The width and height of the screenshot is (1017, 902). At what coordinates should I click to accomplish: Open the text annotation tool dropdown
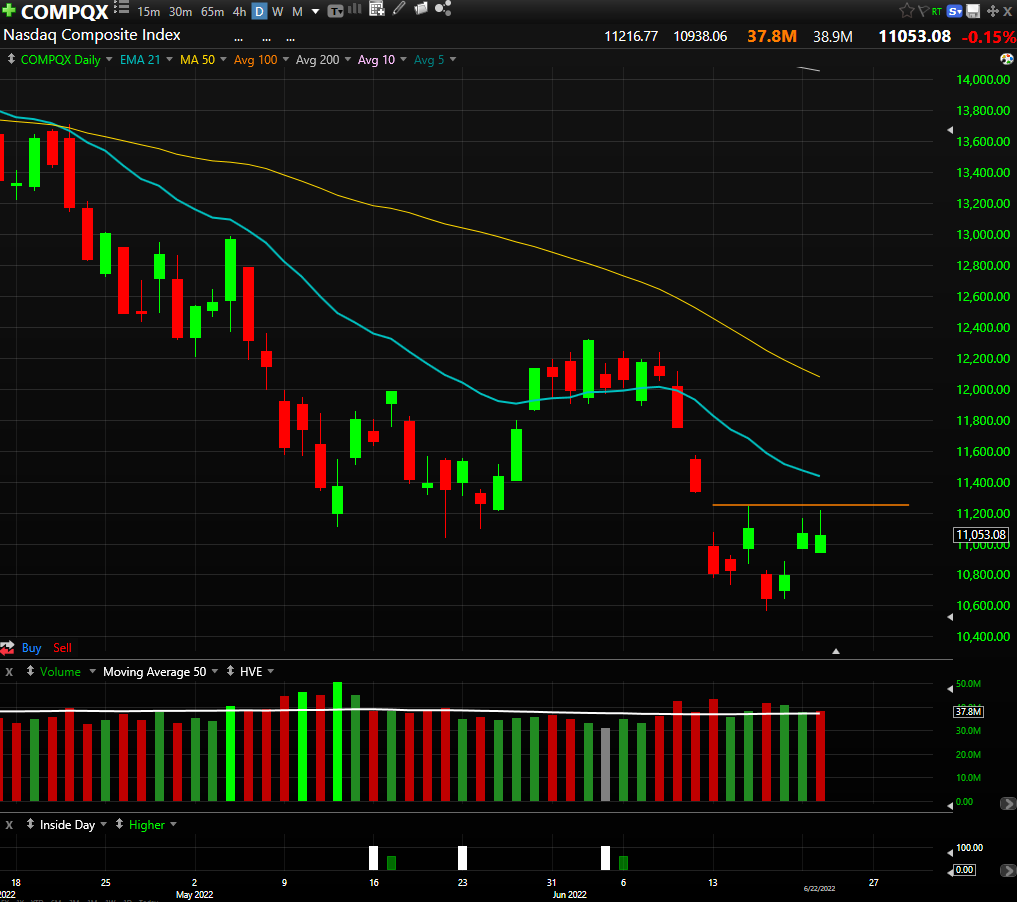pos(335,11)
